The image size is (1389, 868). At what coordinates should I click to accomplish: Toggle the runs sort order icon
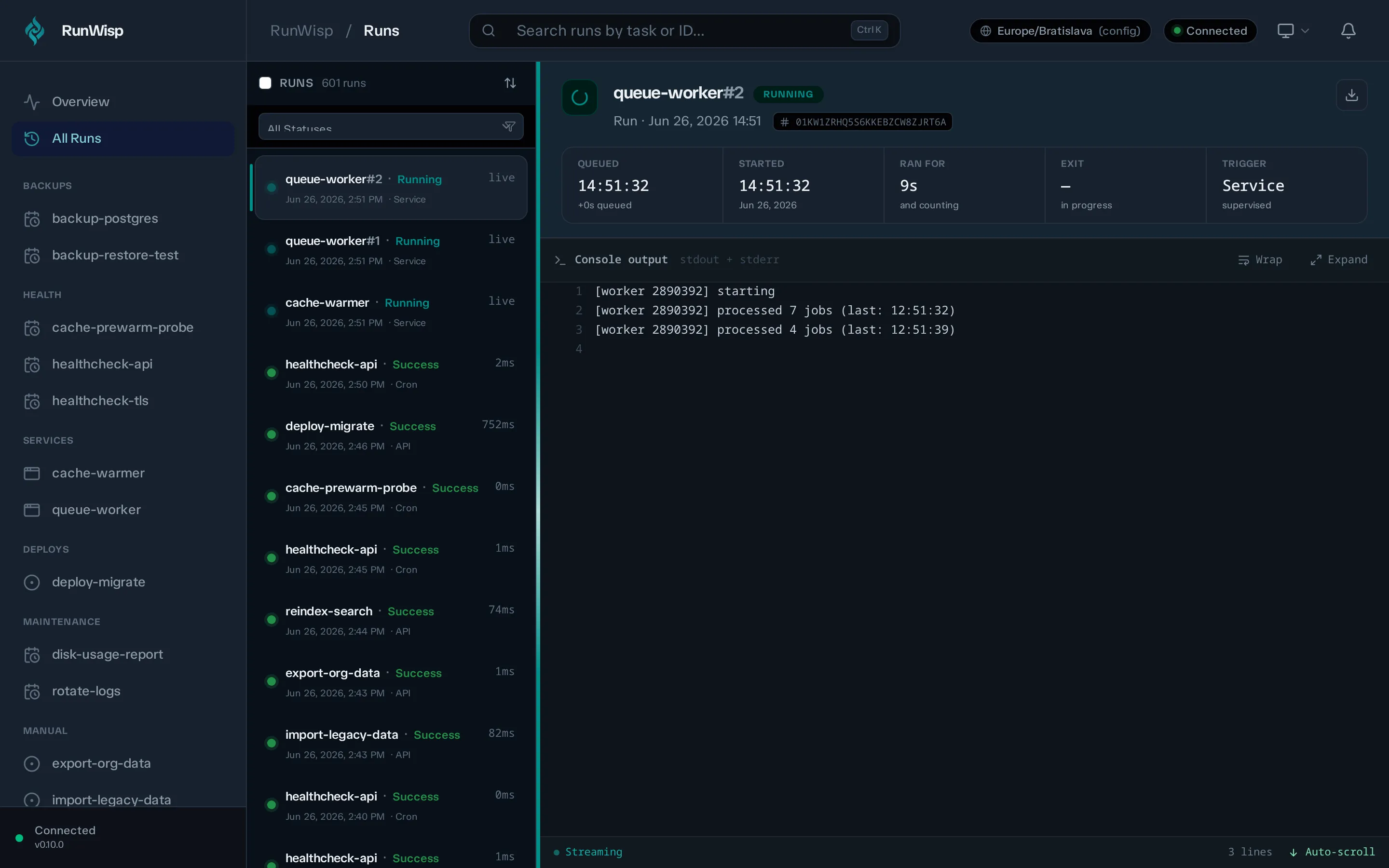[510, 83]
